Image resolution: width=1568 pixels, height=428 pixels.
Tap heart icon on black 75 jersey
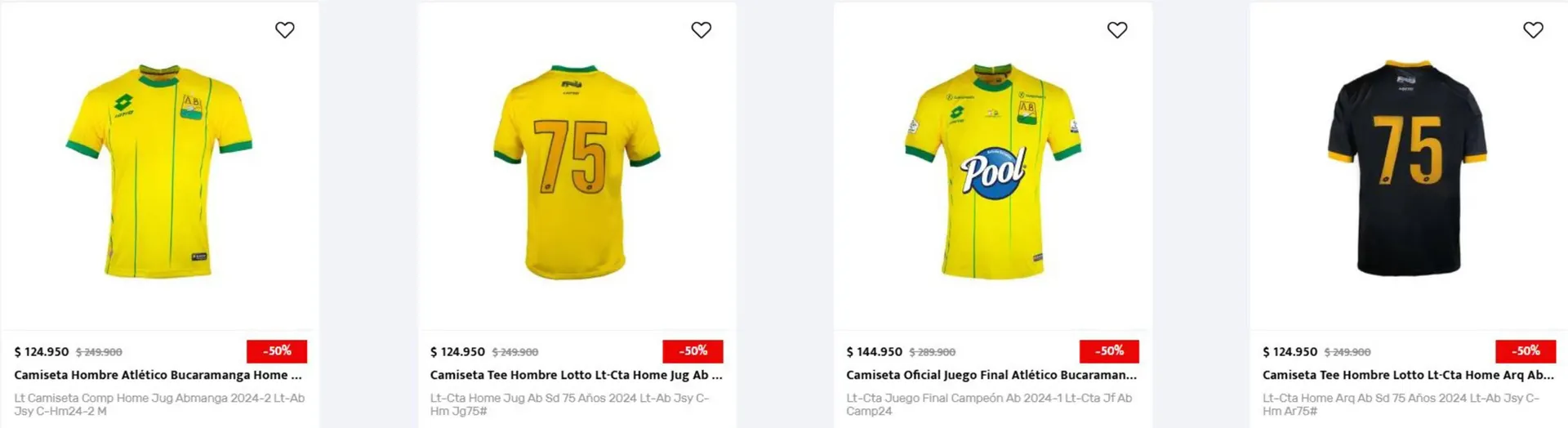[1533, 30]
